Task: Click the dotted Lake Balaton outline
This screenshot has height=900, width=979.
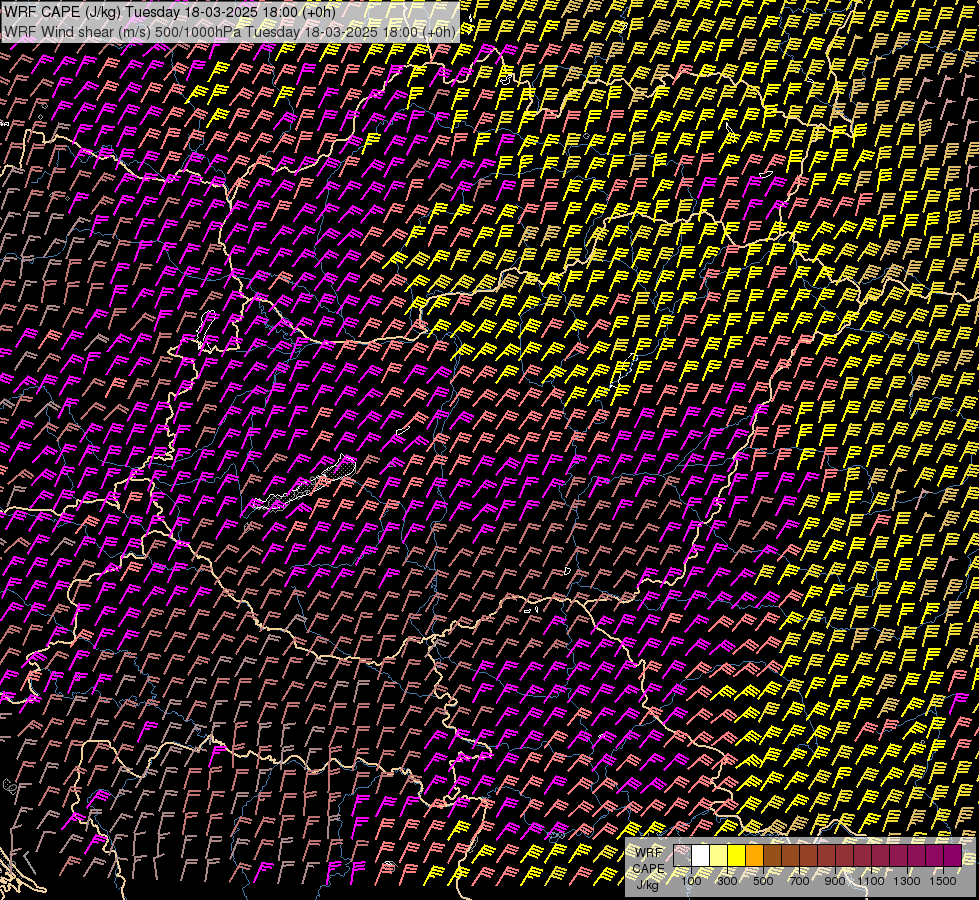Action: (x=305, y=485)
